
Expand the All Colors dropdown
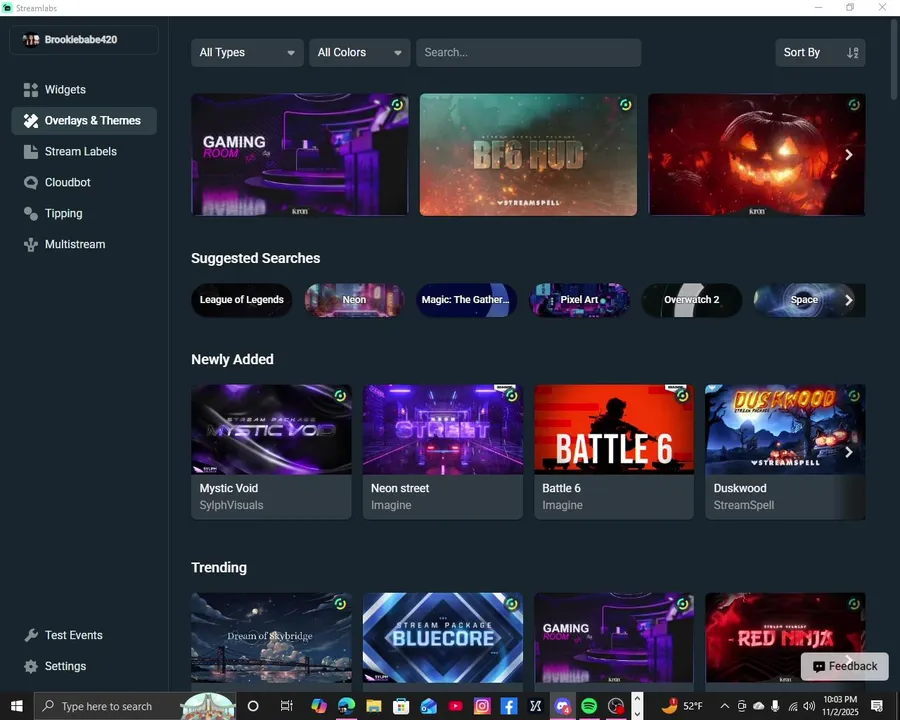click(x=359, y=53)
